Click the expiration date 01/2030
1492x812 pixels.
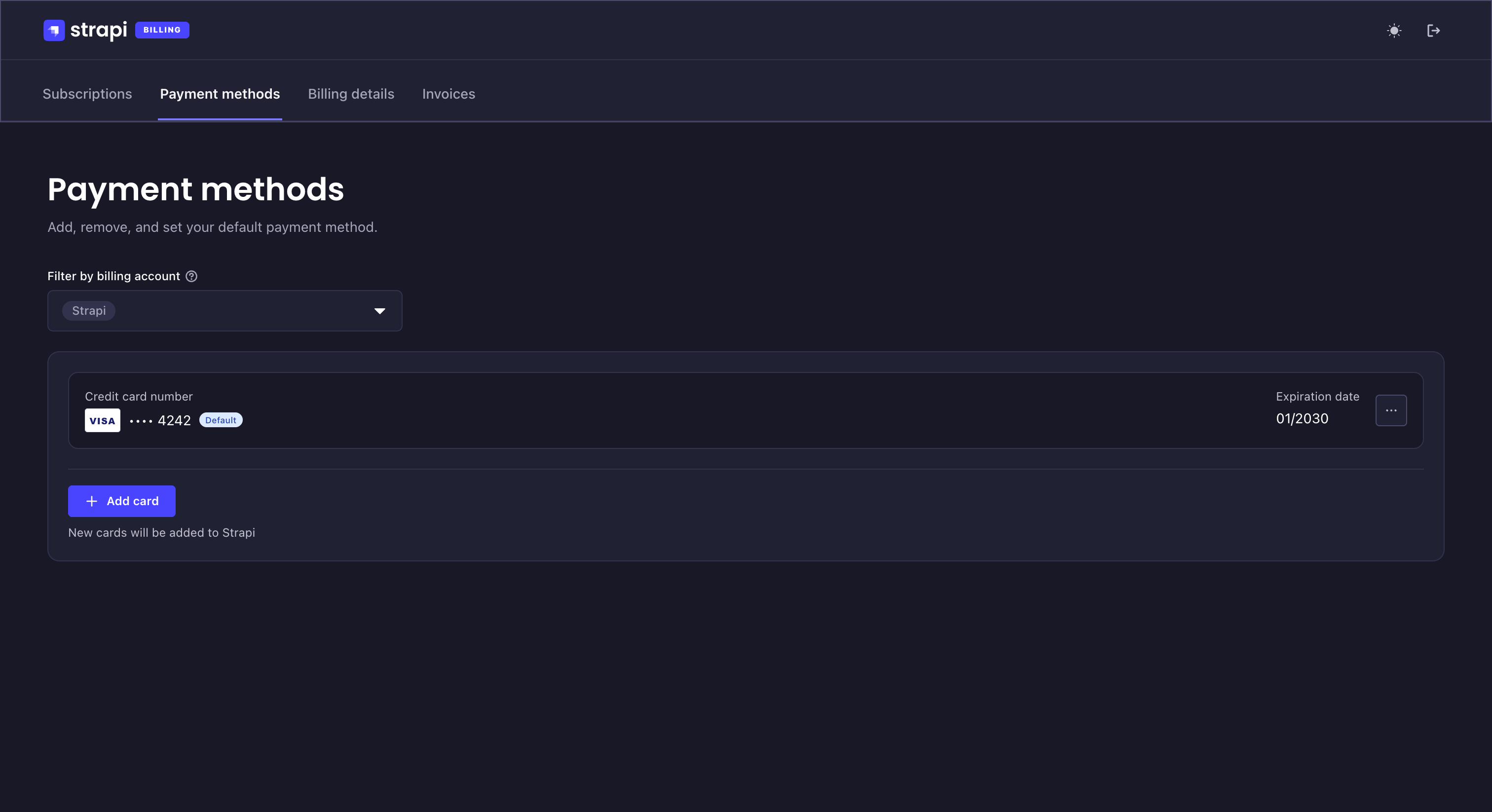pos(1302,418)
